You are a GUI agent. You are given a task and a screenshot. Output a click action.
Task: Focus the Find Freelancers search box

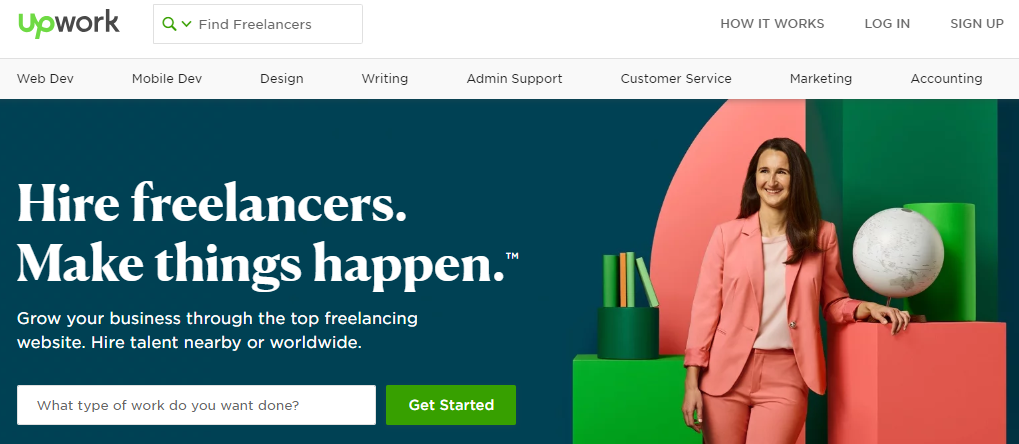tap(258, 24)
